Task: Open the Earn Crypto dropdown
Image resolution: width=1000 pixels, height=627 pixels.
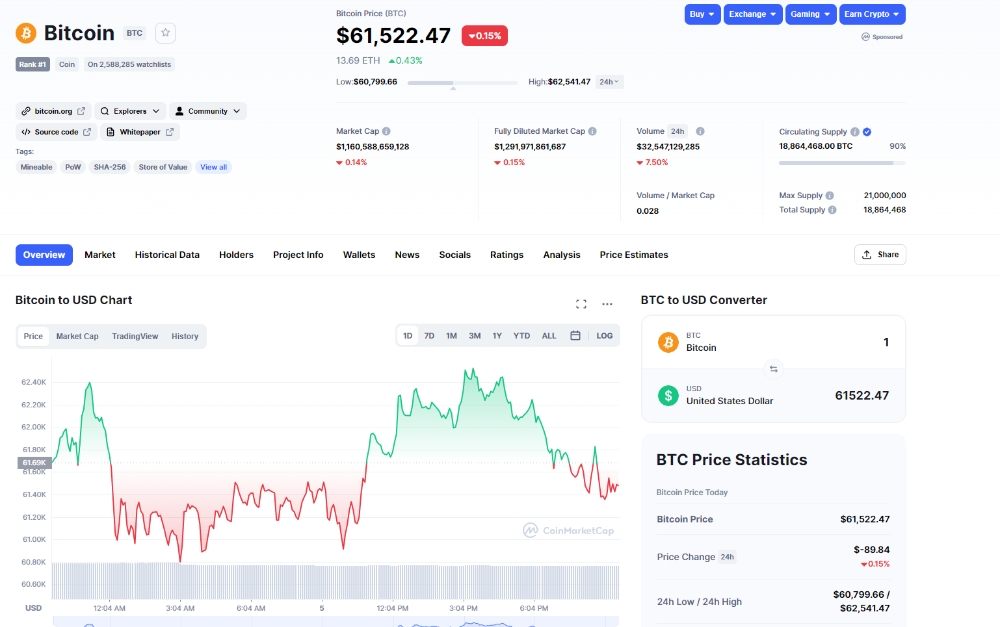Action: click(x=872, y=14)
